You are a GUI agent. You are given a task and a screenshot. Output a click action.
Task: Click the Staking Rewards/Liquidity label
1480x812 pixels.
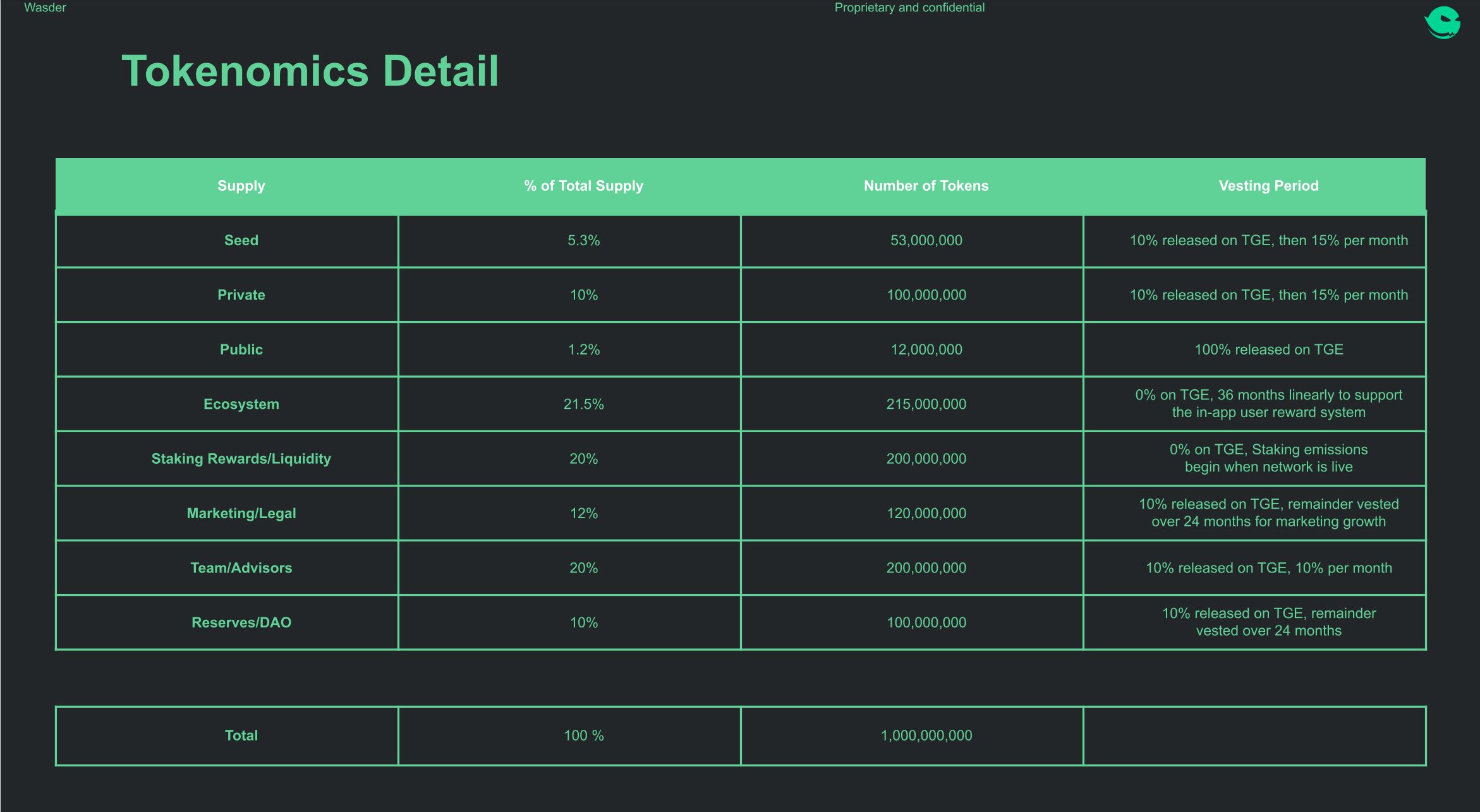pos(241,459)
